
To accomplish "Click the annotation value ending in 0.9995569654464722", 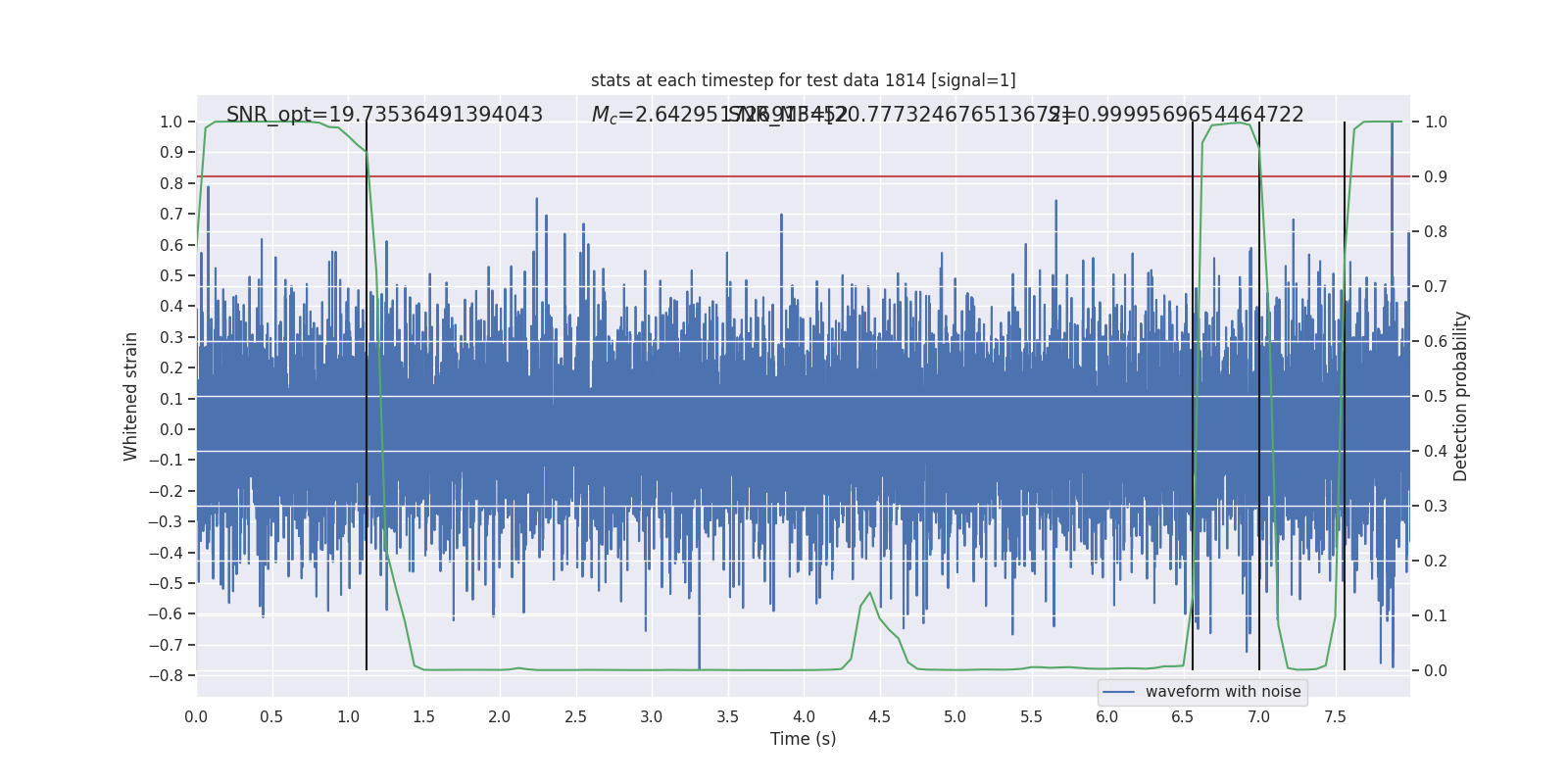I will pos(1176,115).
